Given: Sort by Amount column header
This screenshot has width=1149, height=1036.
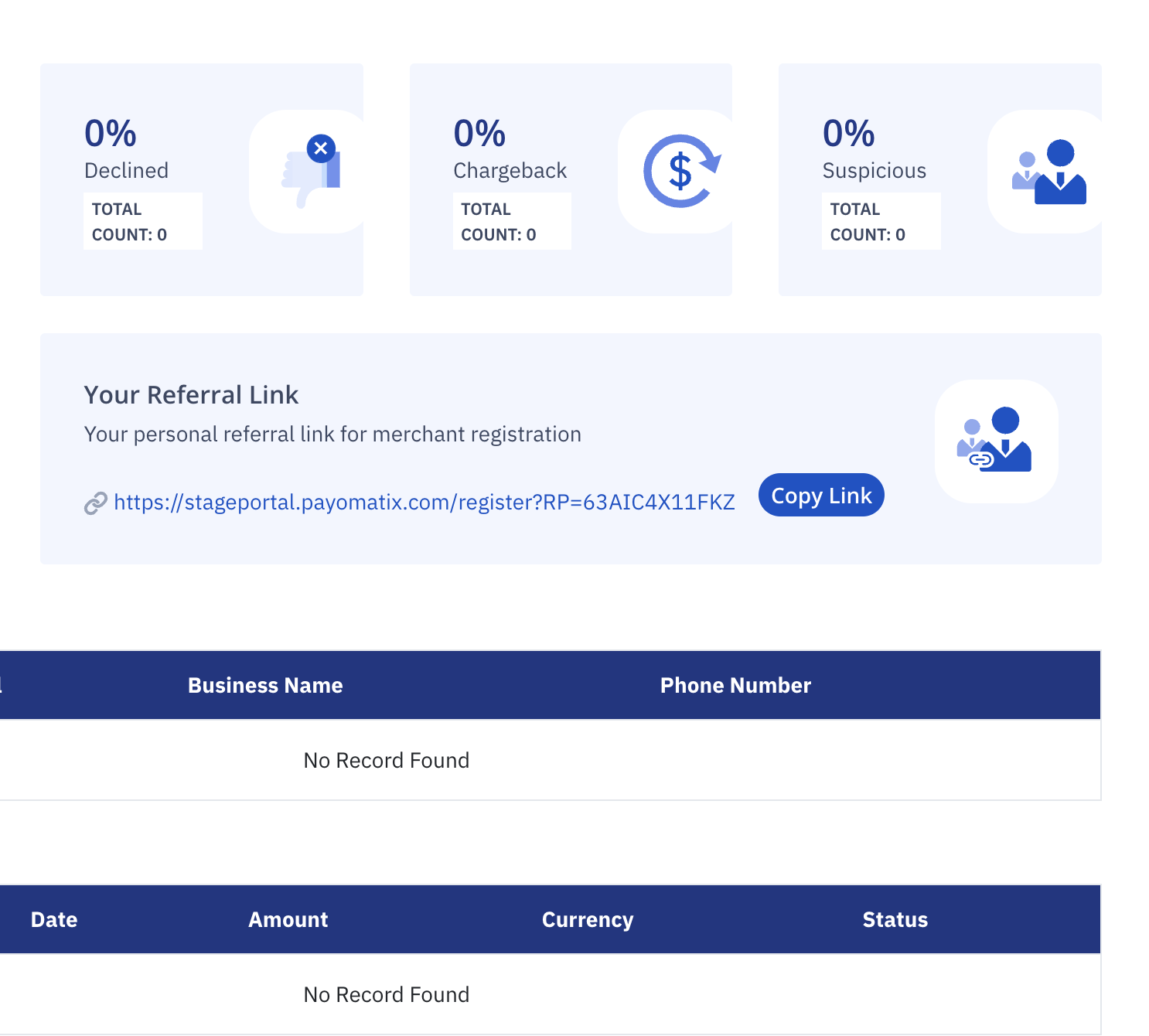Looking at the screenshot, I should coord(288,920).
